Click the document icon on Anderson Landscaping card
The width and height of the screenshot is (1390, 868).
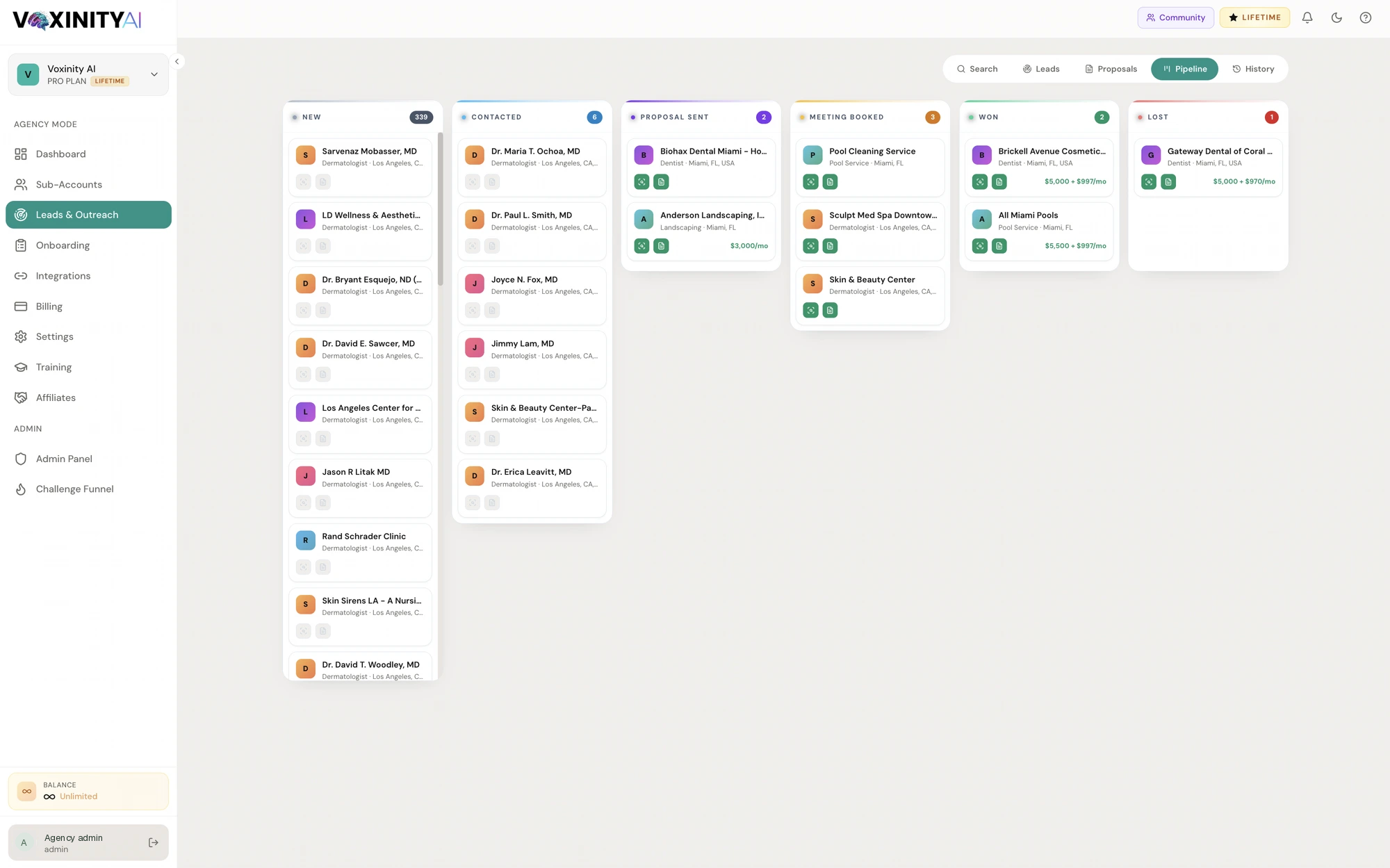click(x=661, y=246)
